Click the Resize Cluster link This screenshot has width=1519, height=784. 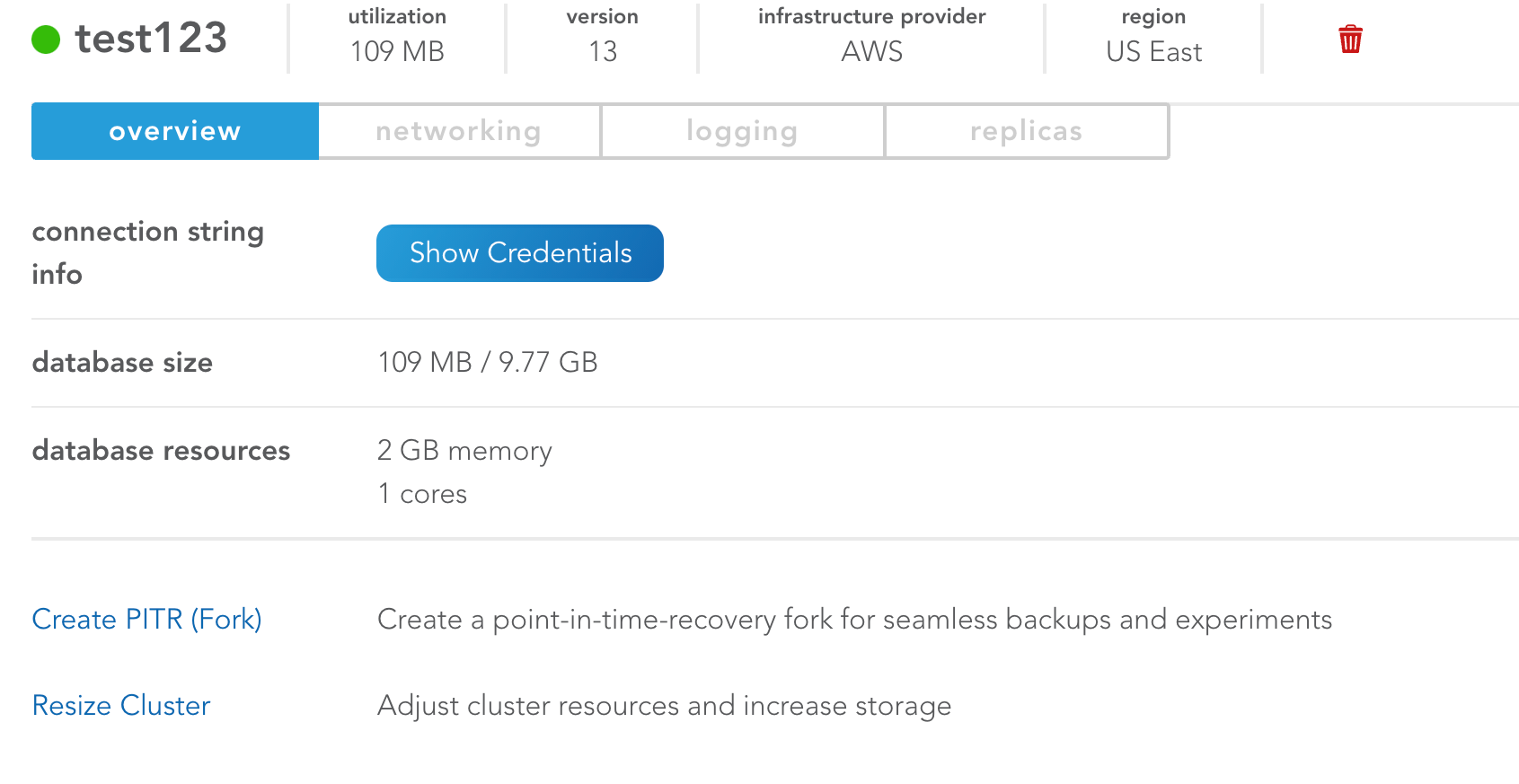[x=121, y=705]
